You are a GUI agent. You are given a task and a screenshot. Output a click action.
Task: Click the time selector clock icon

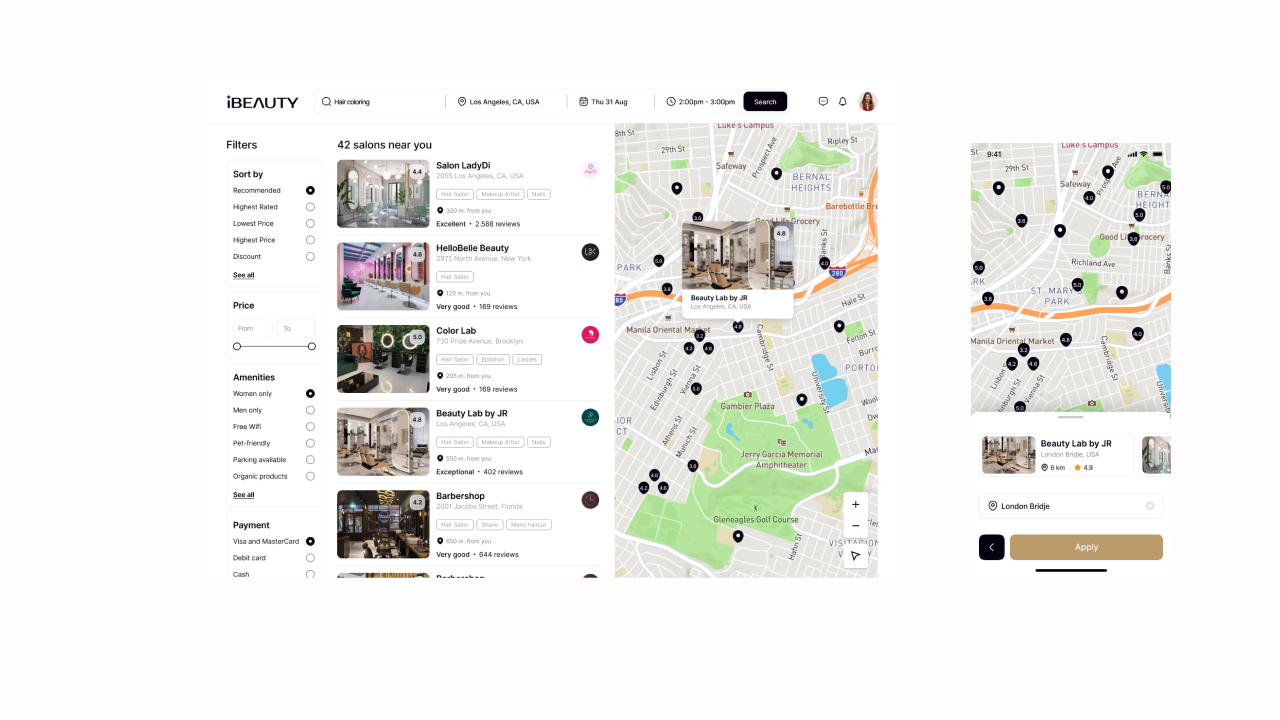click(x=672, y=101)
